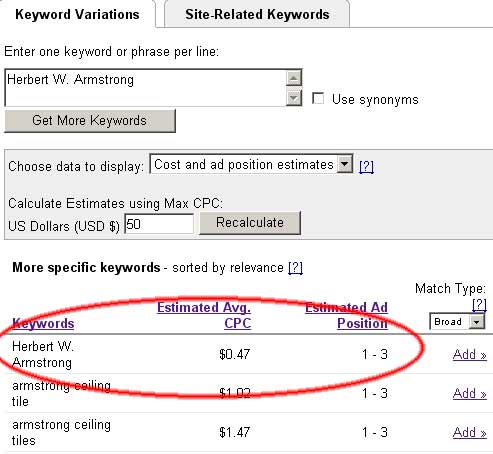Sort by Estimated Ad Position column

(346, 315)
